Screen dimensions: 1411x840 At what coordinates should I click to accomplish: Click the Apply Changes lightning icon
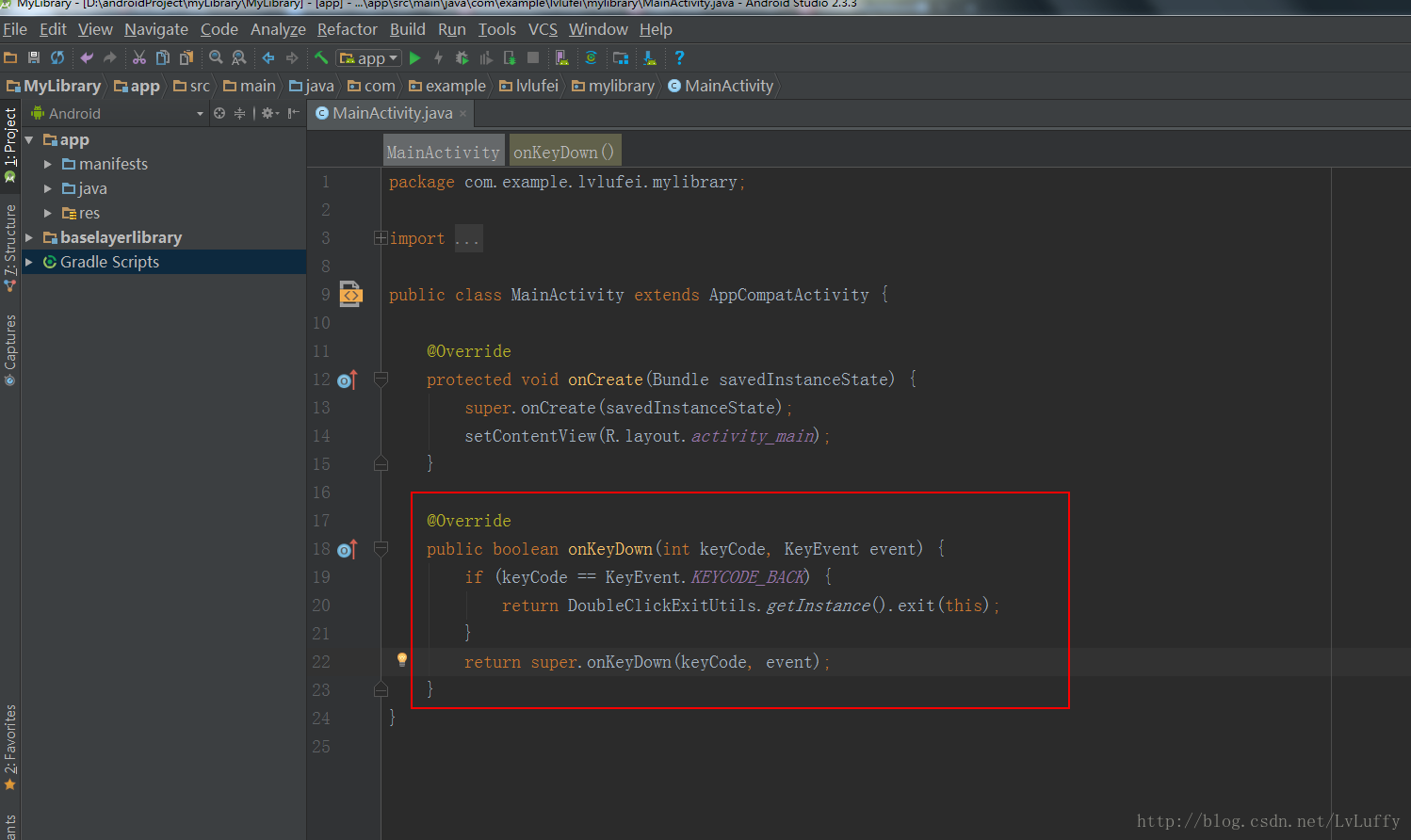point(438,57)
